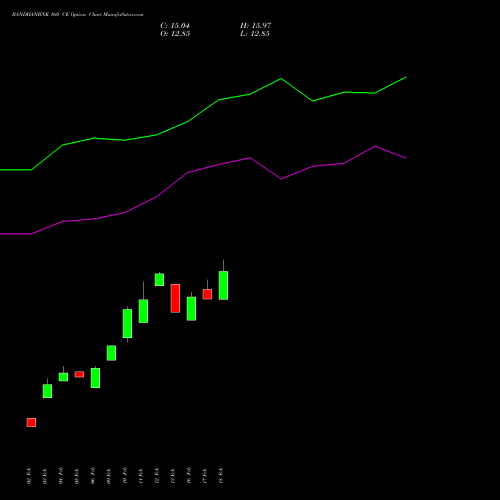Image resolution: width=500 pixels, height=500 pixels.
Task: Click the green candle above 09 Feb
Action: [x=111, y=353]
